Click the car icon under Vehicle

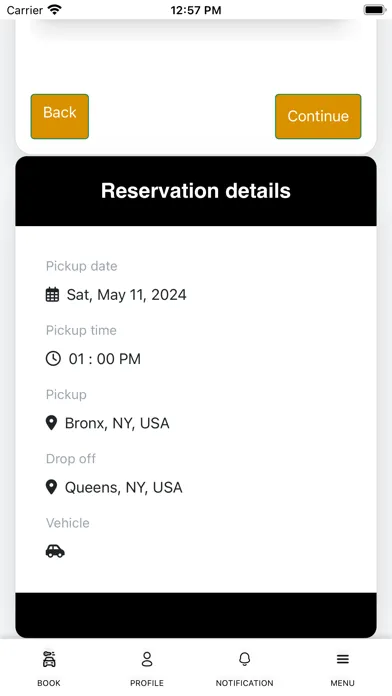click(x=55, y=551)
